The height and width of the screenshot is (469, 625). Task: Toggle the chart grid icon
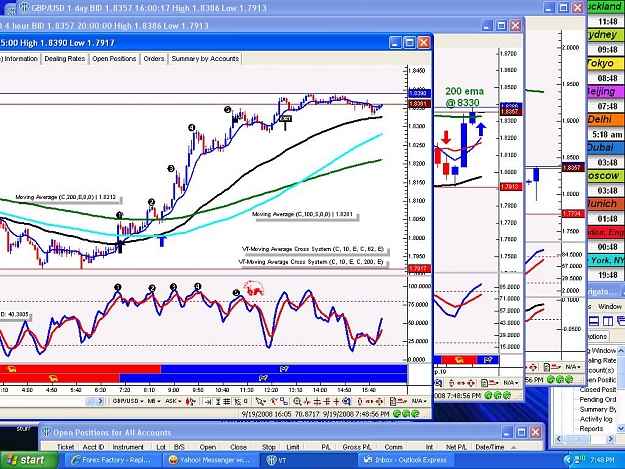(226, 402)
